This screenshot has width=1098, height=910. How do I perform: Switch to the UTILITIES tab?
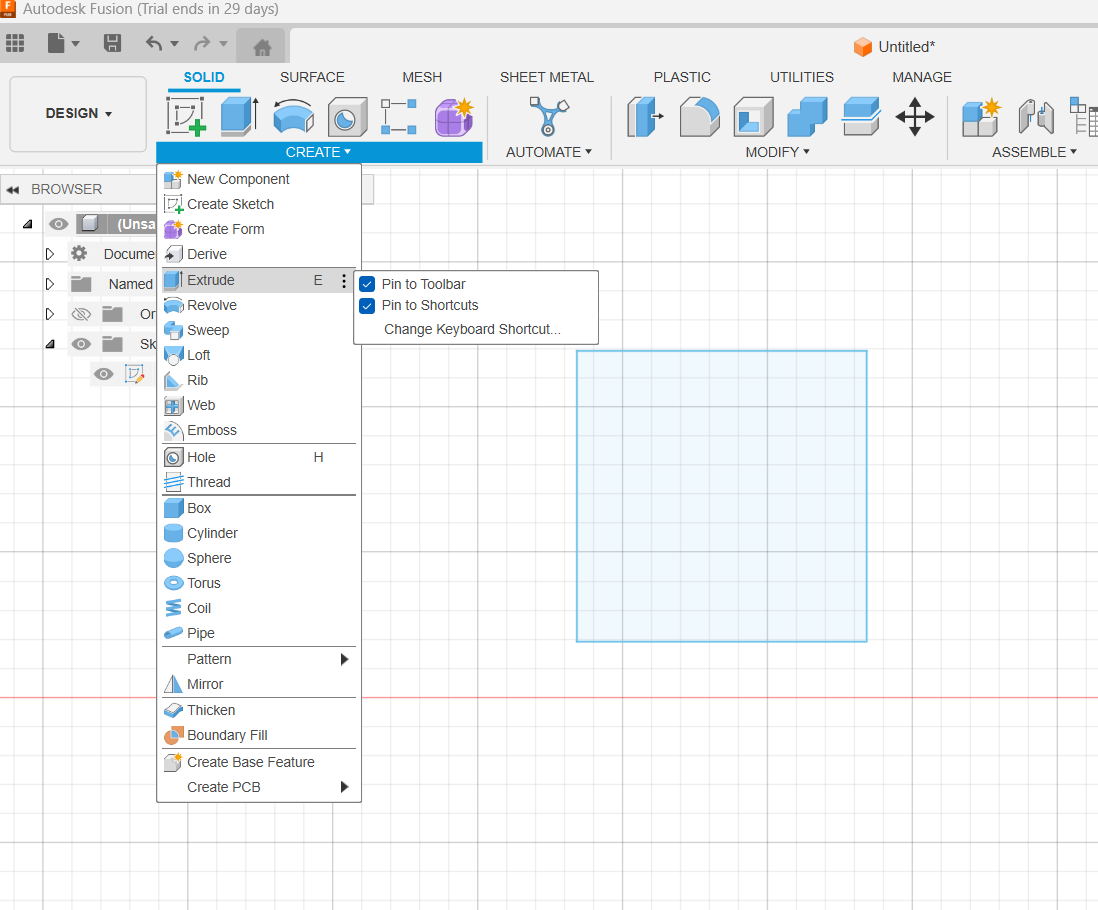[x=802, y=77]
